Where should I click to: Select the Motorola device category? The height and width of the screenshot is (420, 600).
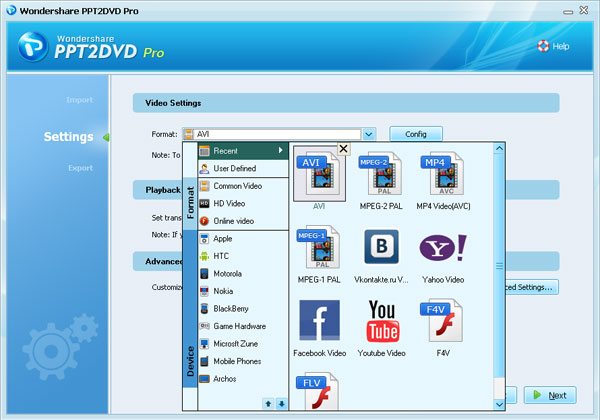[x=243, y=273]
